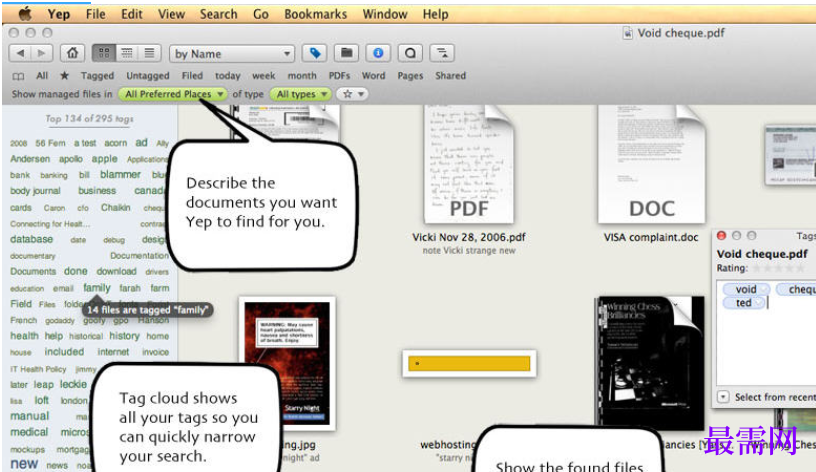The height and width of the screenshot is (472, 816).
Task: Open the 'All types' dropdown
Action: pyautogui.click(x=301, y=94)
